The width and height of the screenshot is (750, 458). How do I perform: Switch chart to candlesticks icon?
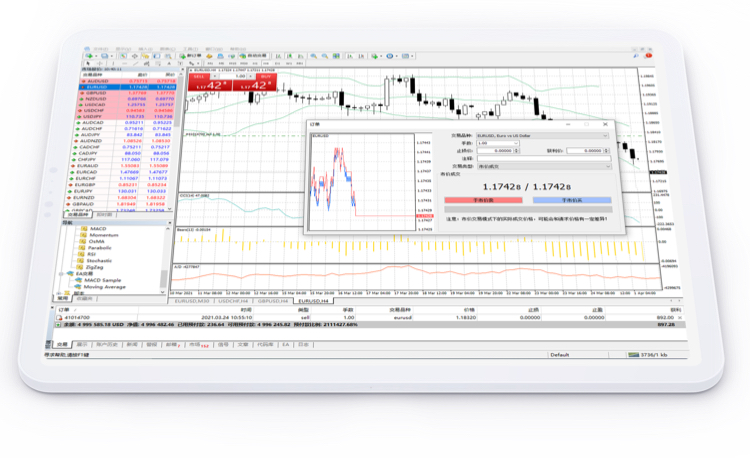pos(289,56)
